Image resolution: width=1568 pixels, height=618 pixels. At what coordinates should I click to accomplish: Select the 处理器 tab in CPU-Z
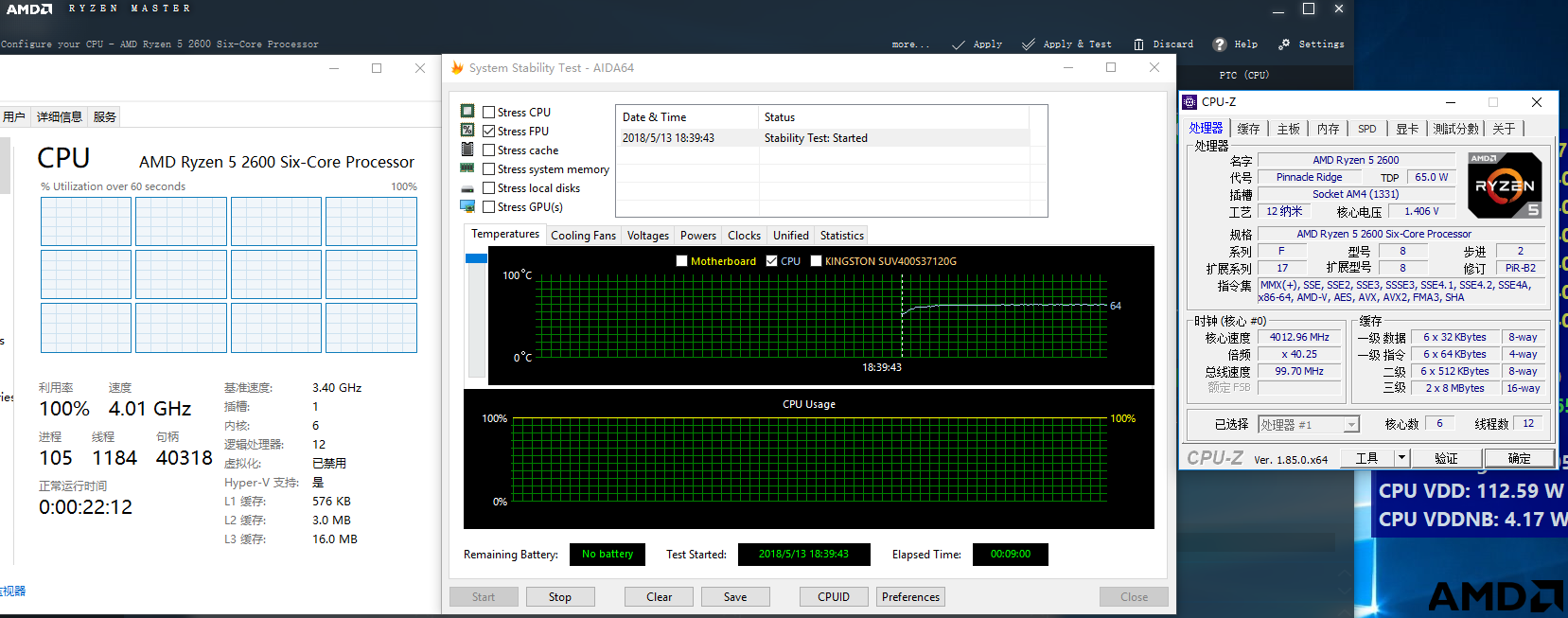coord(1206,128)
